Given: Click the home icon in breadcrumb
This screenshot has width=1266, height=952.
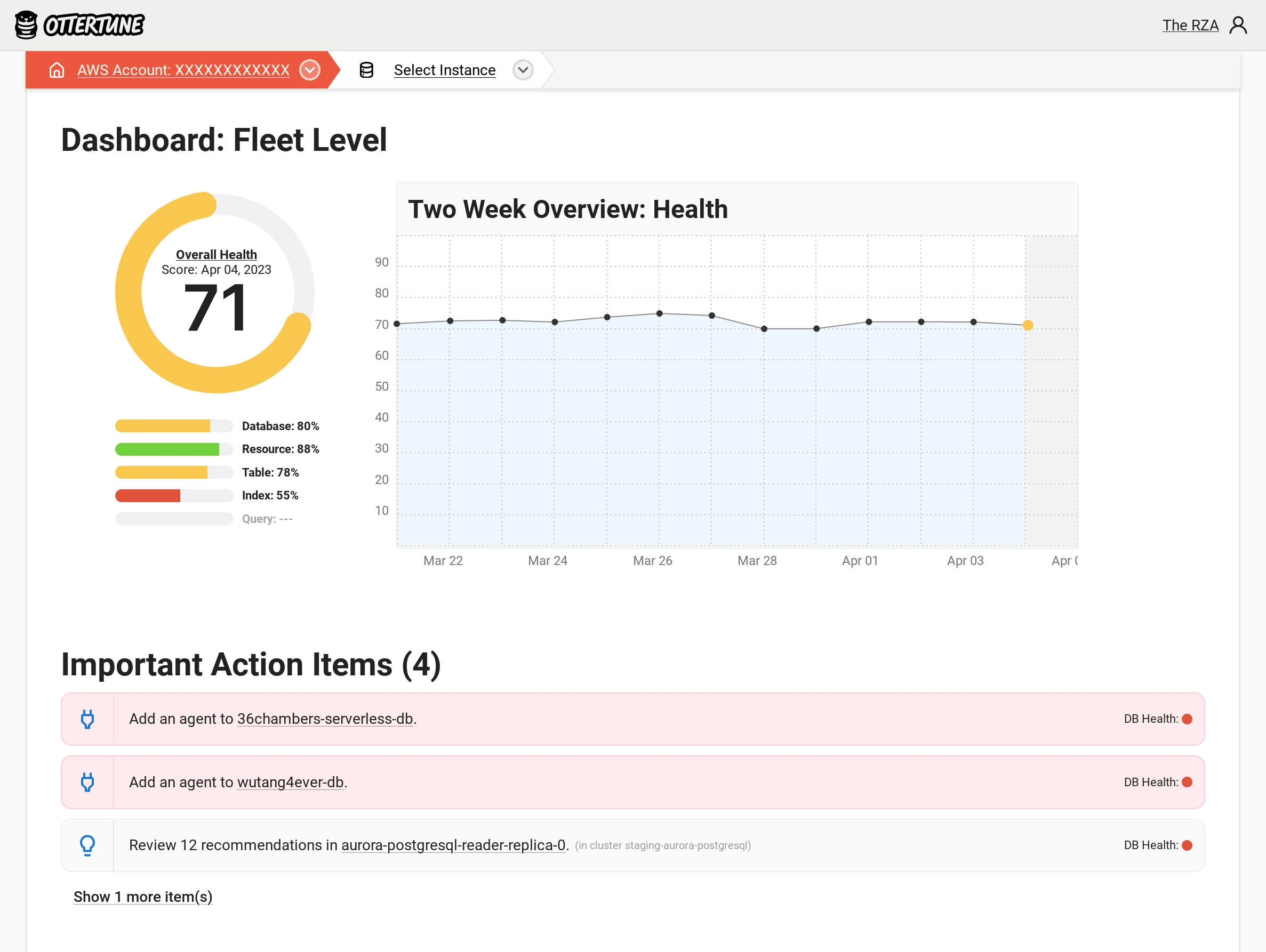Looking at the screenshot, I should (x=57, y=70).
